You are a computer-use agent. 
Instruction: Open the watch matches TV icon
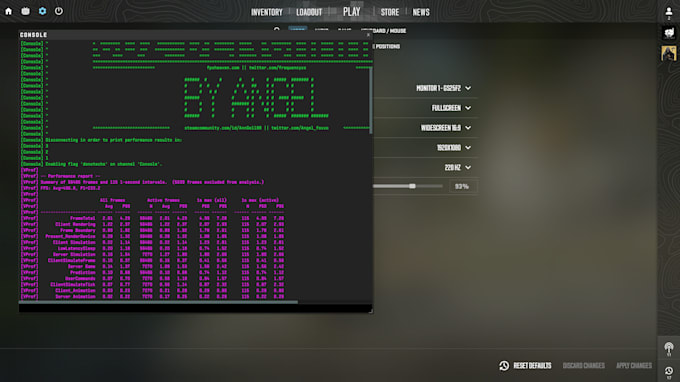tap(26, 11)
